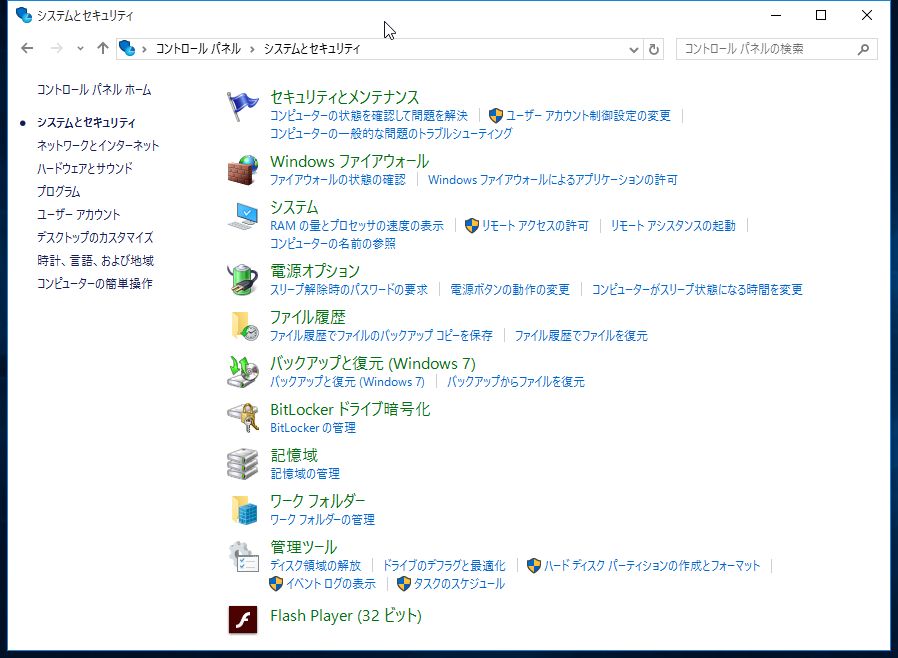This screenshot has width=898, height=658.
Task: Open システム category heading
Action: pyautogui.click(x=294, y=207)
